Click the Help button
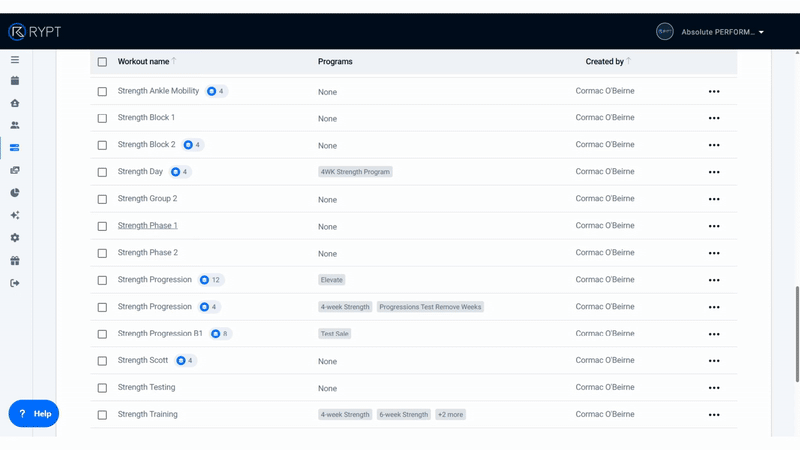 click(x=34, y=413)
